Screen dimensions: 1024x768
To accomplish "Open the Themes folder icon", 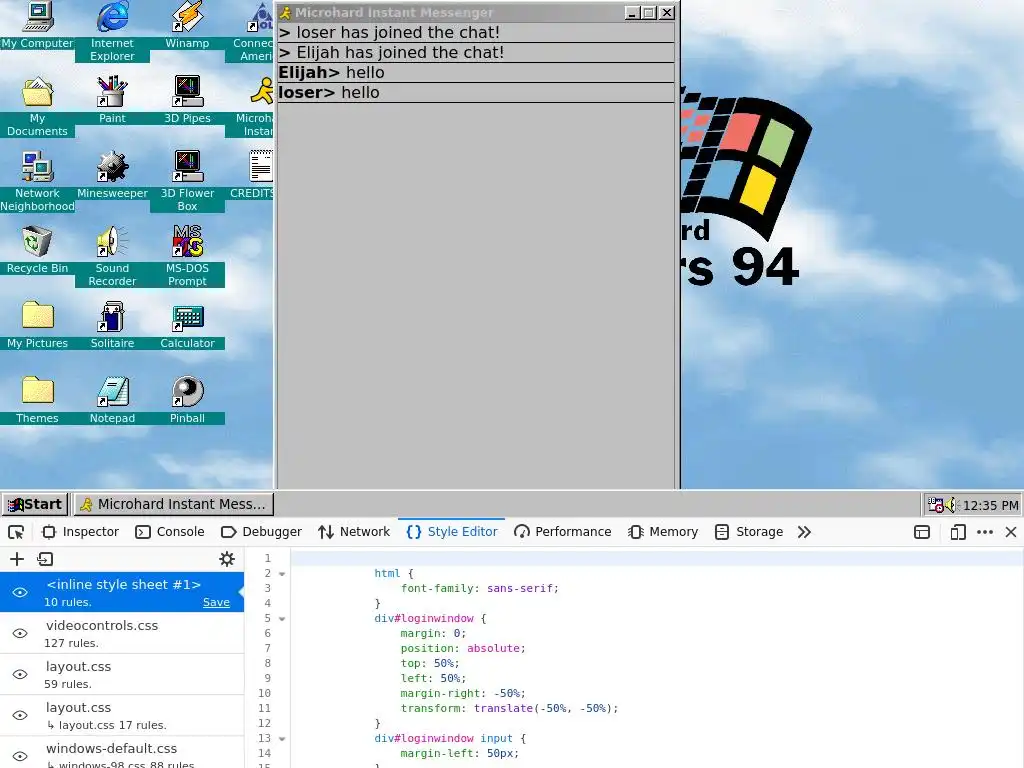I will (37, 400).
